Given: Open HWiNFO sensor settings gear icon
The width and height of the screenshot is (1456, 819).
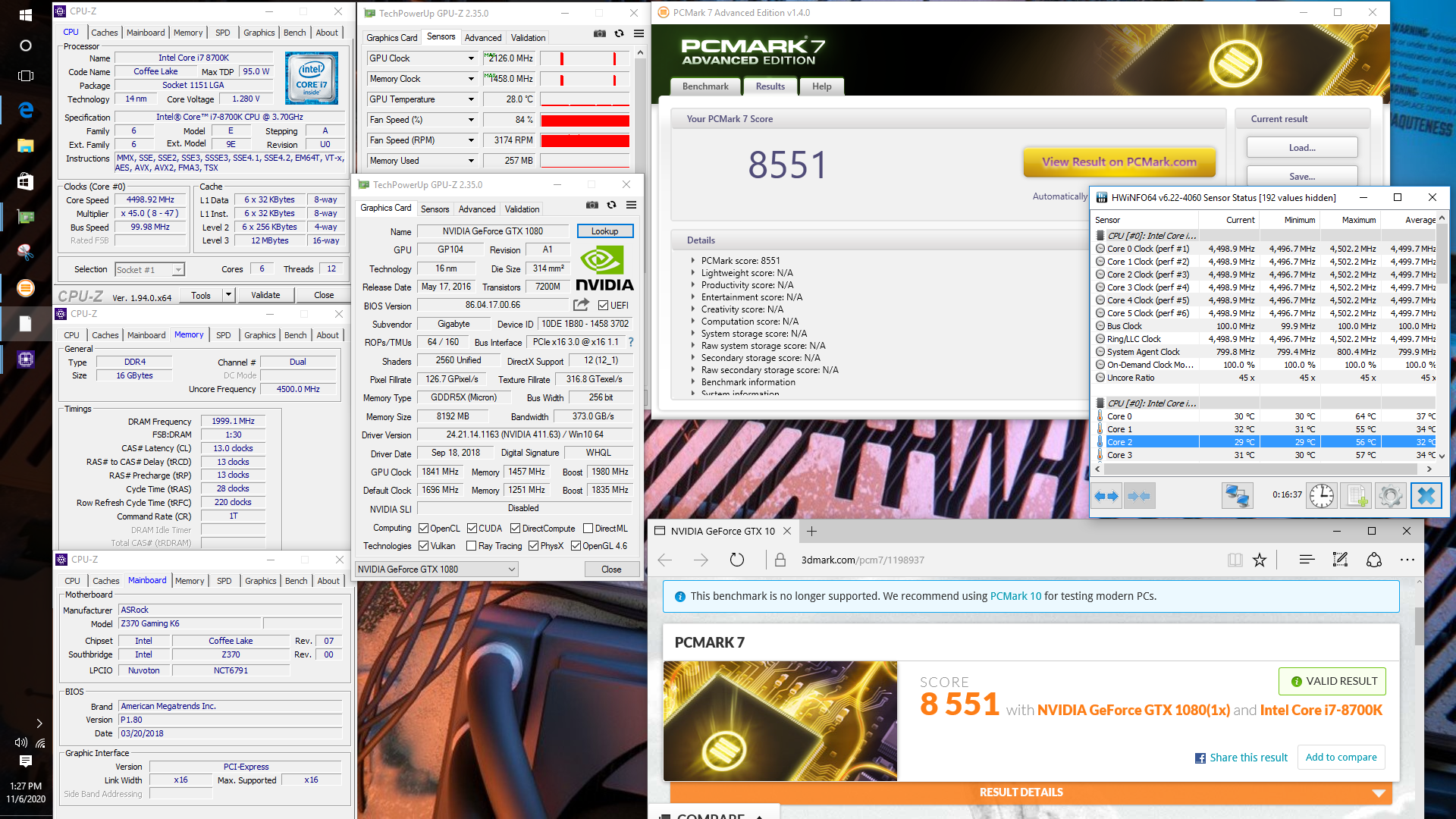Looking at the screenshot, I should click(1390, 496).
